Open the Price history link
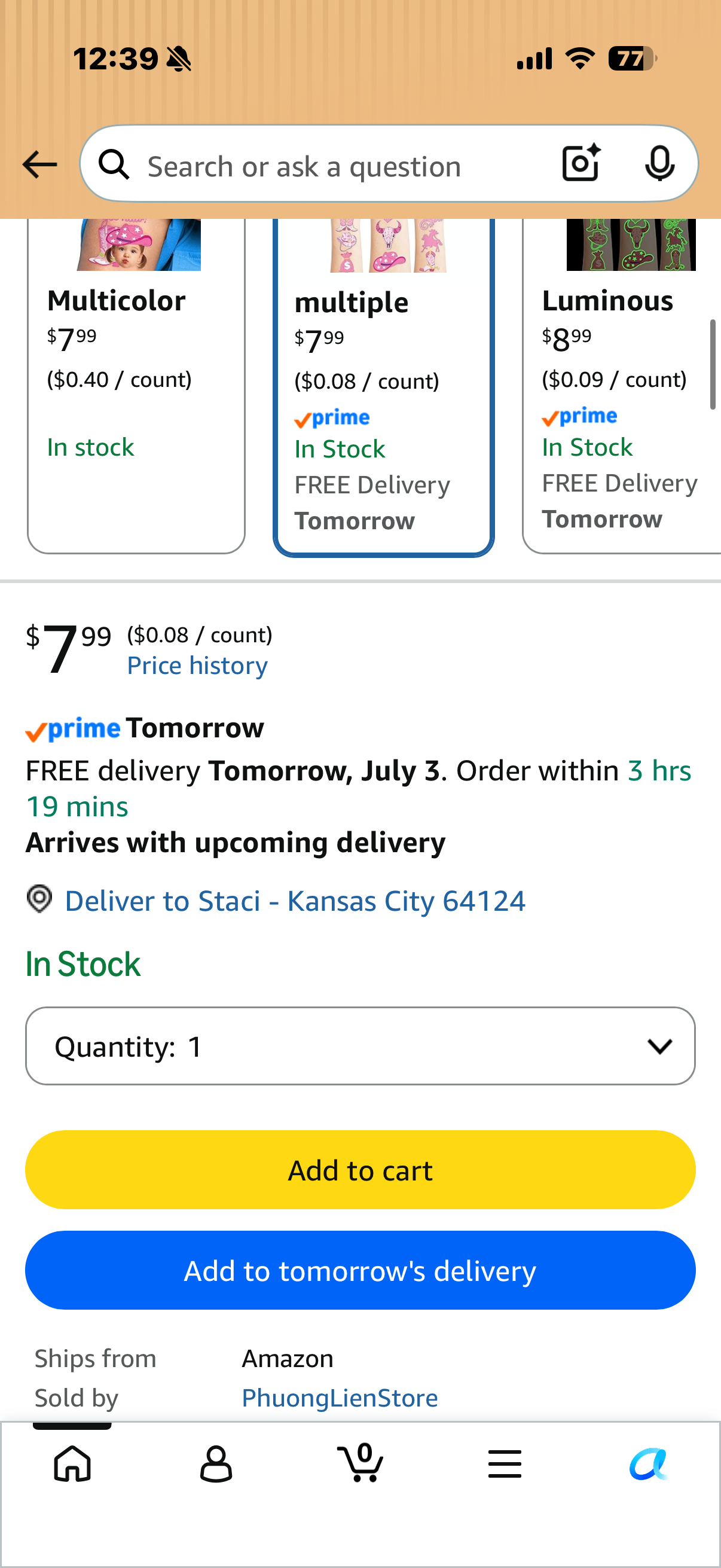The width and height of the screenshot is (721, 1568). click(197, 666)
